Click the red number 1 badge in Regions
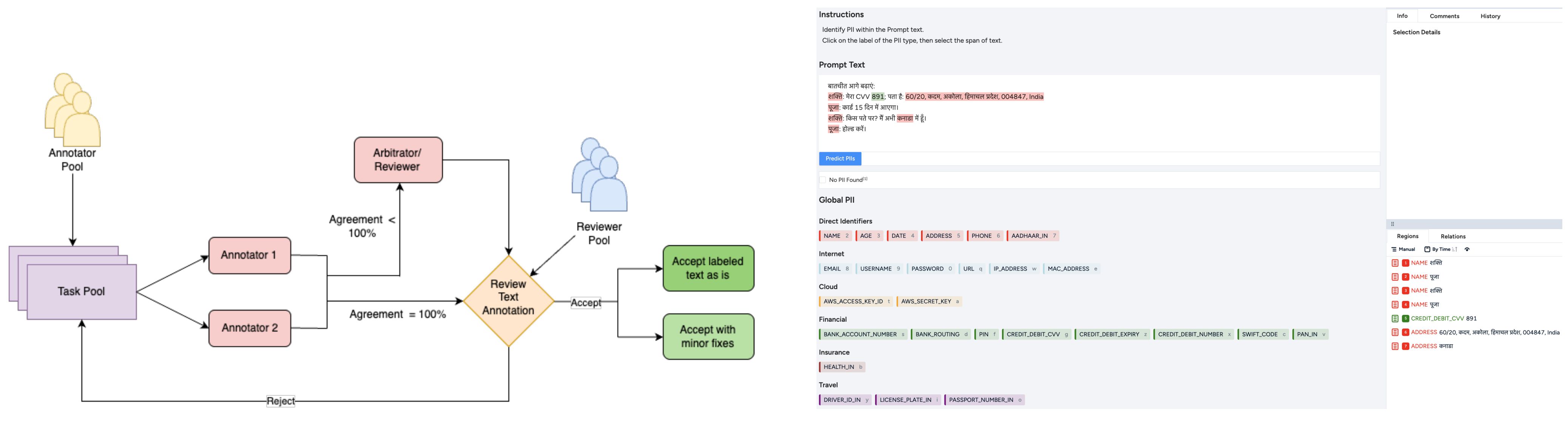1568x440 pixels. (x=1406, y=263)
